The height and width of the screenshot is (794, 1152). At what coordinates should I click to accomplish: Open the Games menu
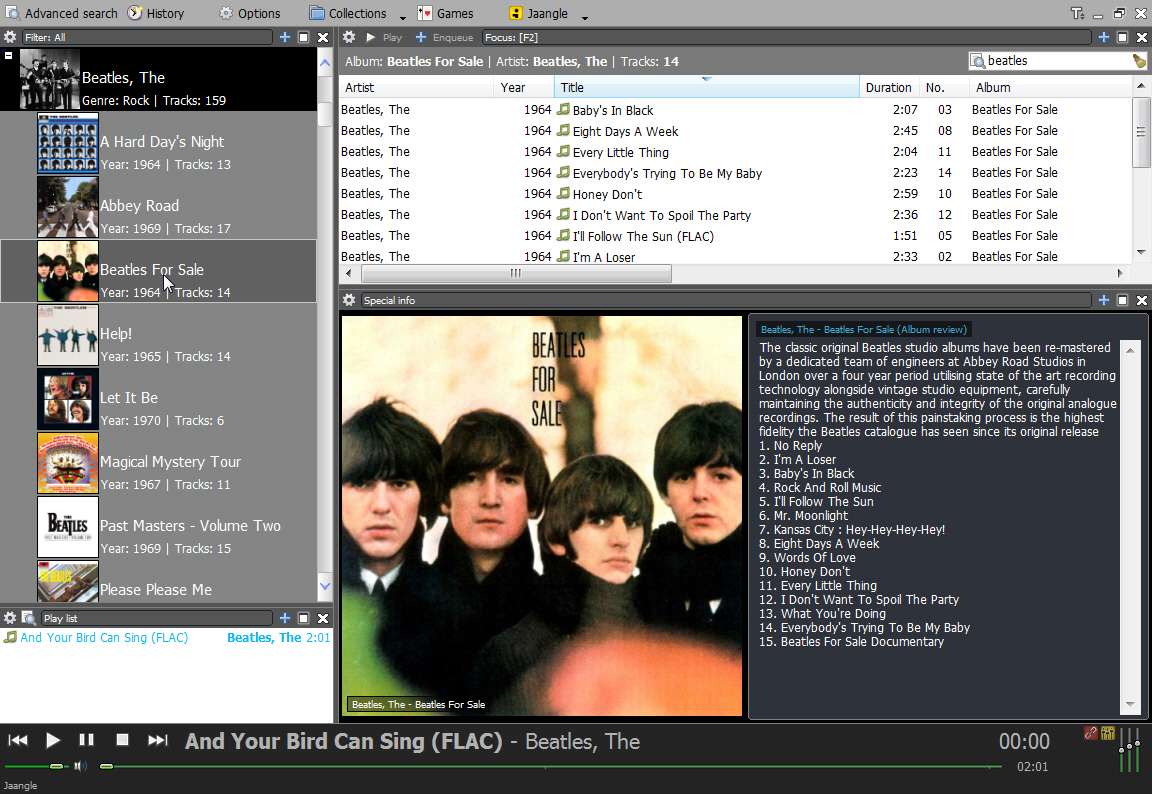[446, 13]
